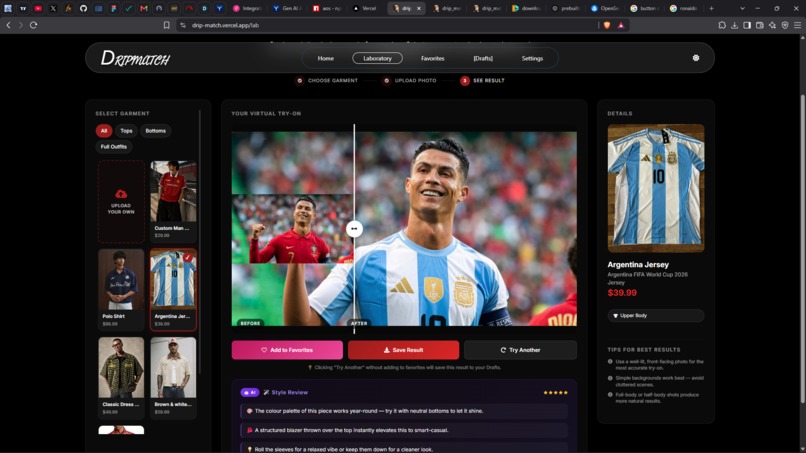Click the five-star rating in Style Review
The width and height of the screenshot is (806, 453).
(x=555, y=392)
